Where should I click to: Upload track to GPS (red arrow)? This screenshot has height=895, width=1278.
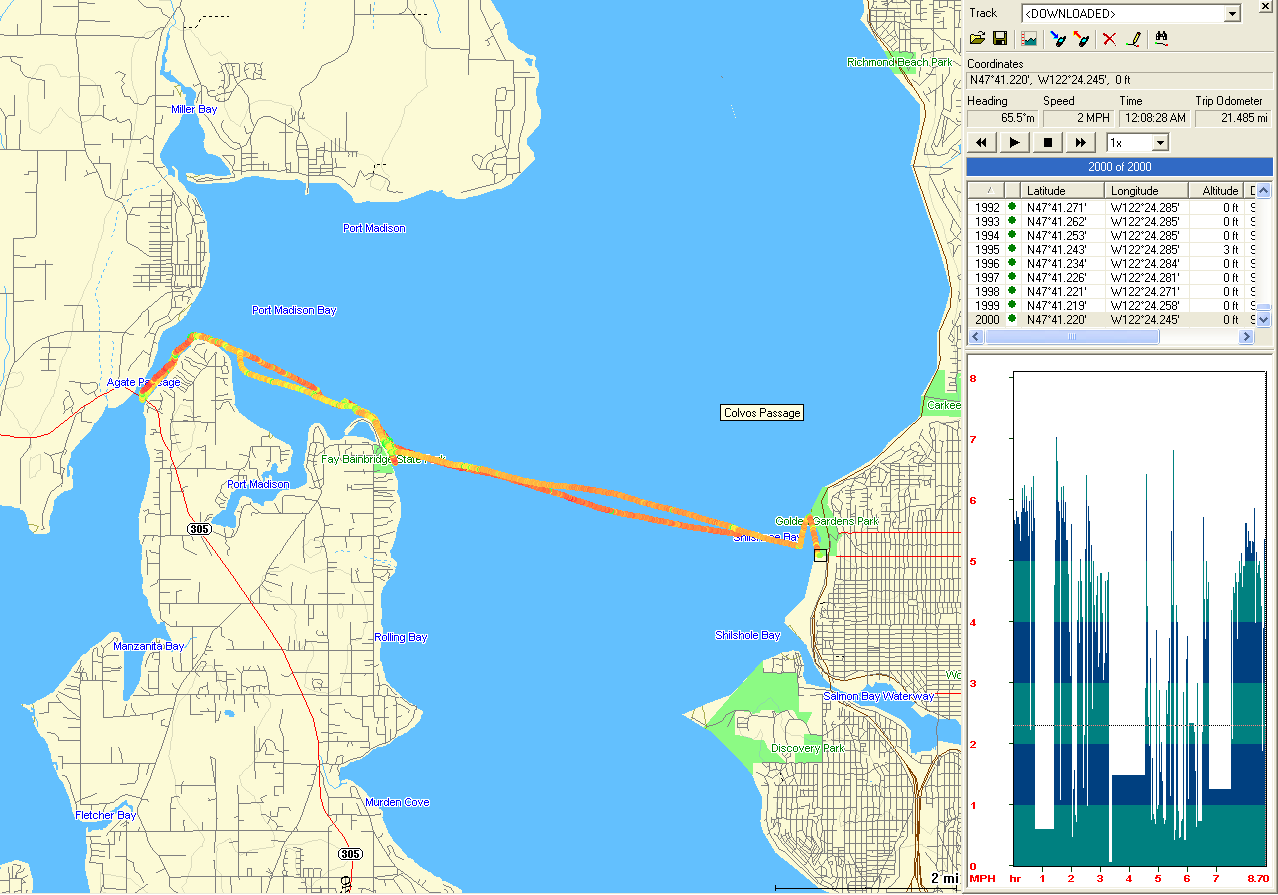pyautogui.click(x=1080, y=39)
